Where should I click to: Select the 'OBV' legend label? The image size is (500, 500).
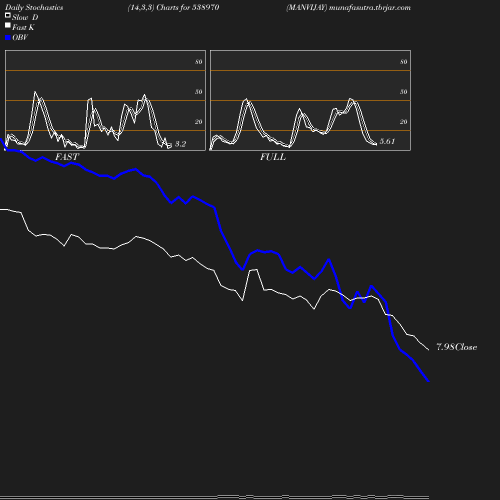coord(20,37)
